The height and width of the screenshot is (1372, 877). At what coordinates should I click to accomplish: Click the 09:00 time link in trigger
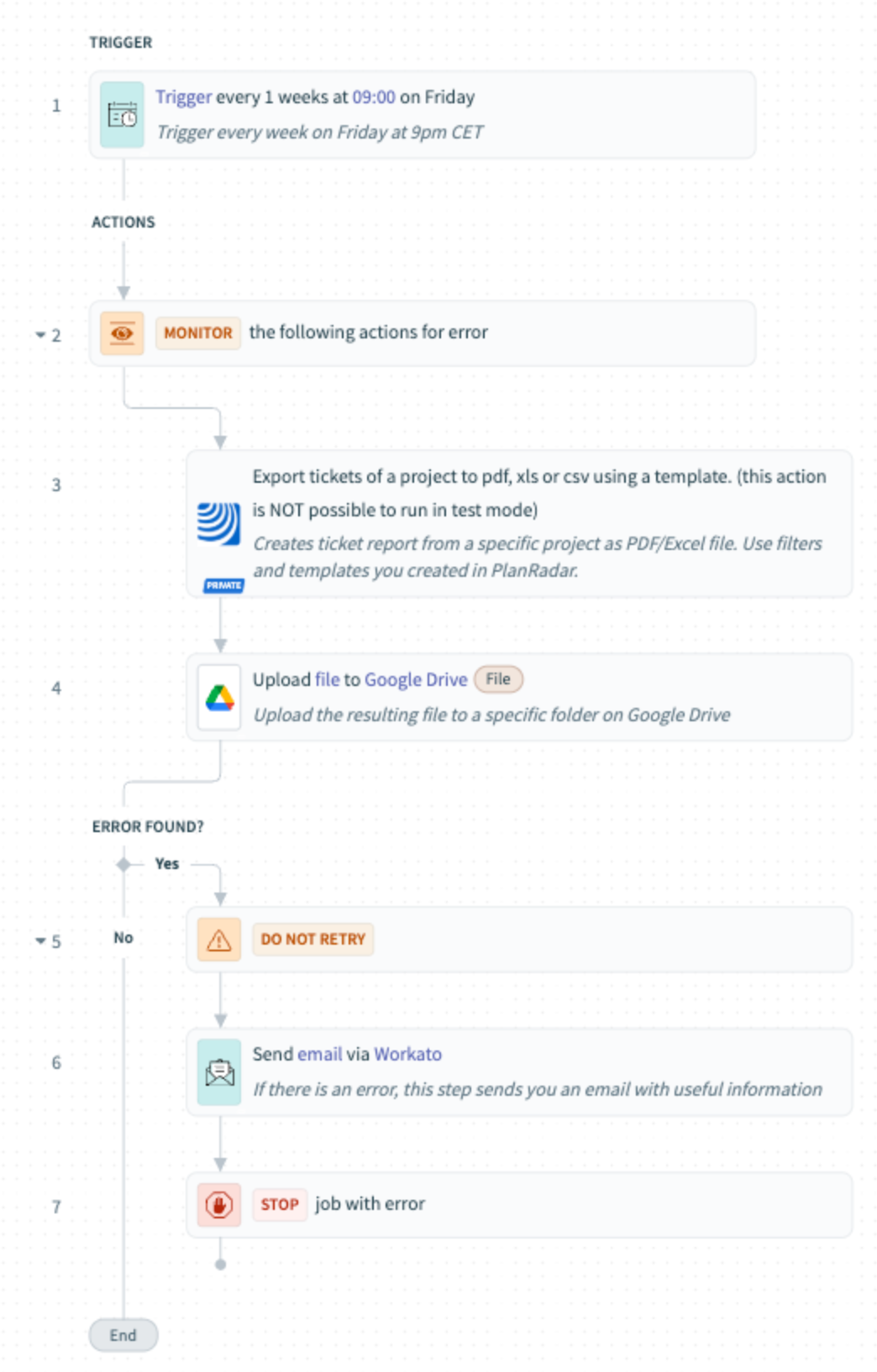tap(373, 97)
